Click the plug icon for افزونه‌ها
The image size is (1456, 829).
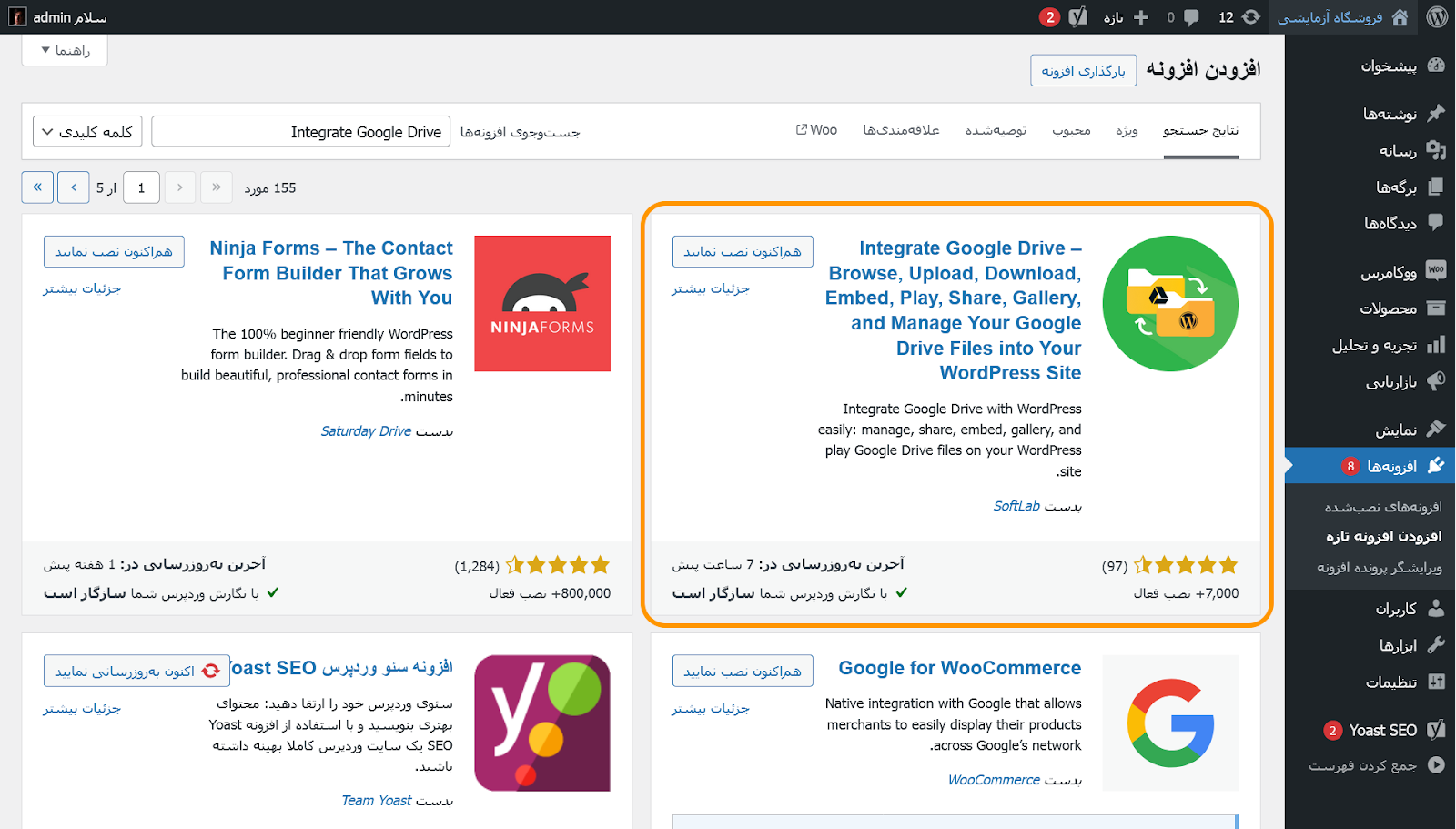tap(1436, 466)
